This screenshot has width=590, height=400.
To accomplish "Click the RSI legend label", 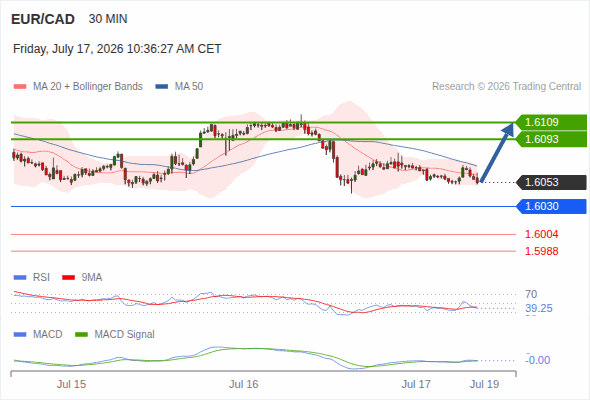I will click(x=41, y=278).
